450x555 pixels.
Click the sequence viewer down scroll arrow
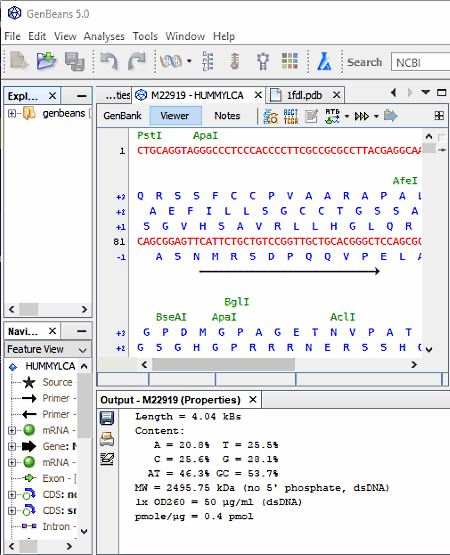(x=429, y=350)
